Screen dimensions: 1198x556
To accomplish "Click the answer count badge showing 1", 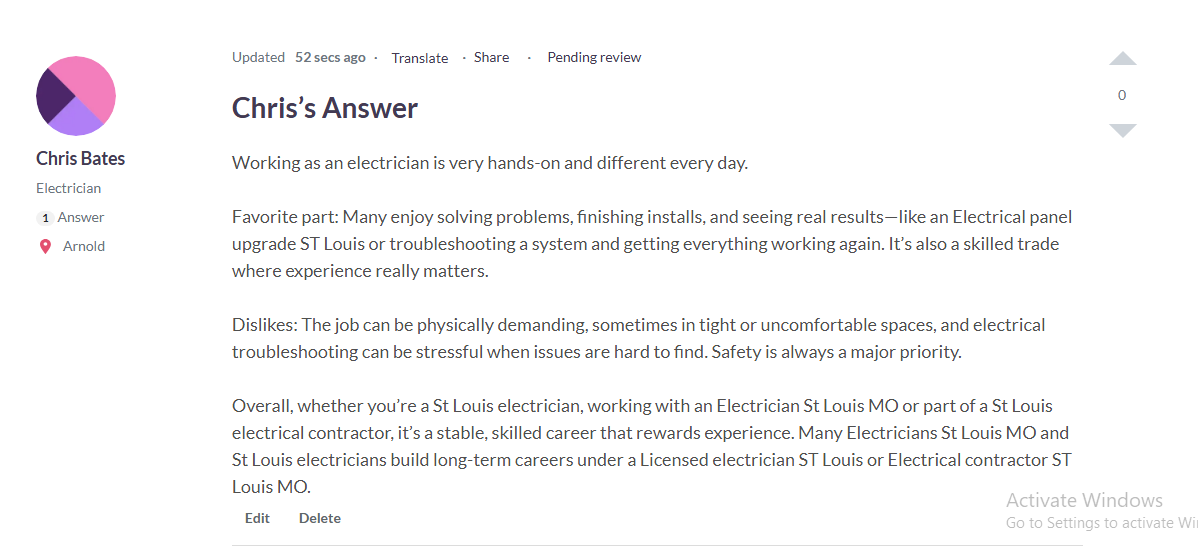I will [x=45, y=218].
